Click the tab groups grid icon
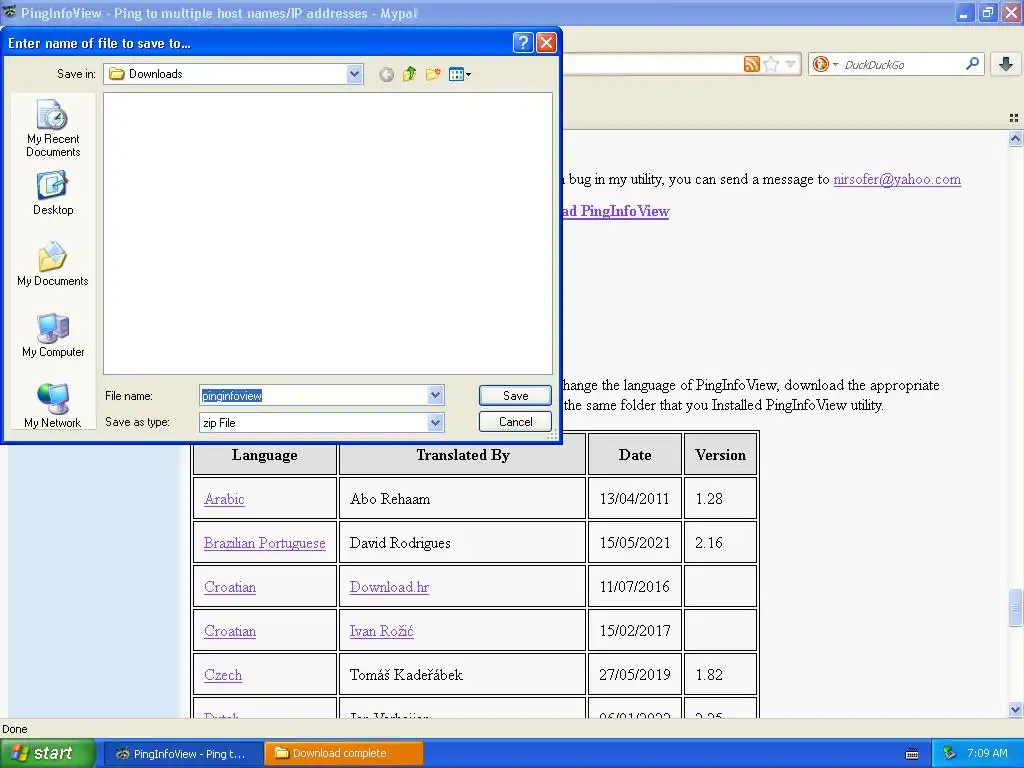 (1014, 118)
